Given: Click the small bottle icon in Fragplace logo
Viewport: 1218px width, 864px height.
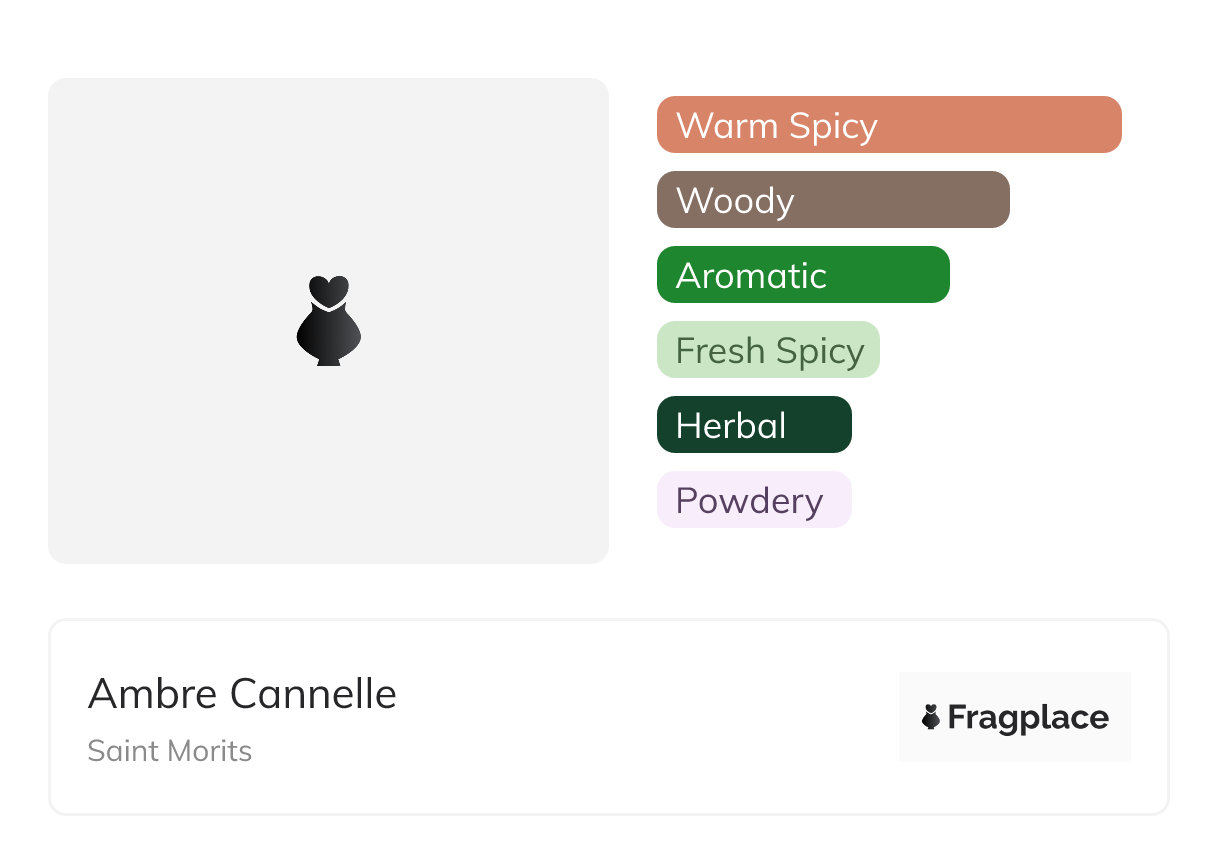Looking at the screenshot, I should pos(931,717).
